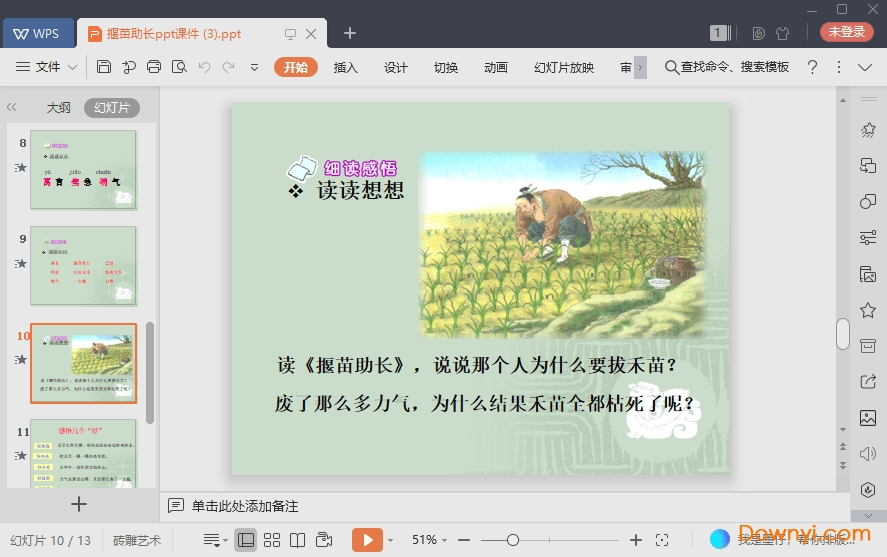The height and width of the screenshot is (557, 887).
Task: Select slide 8 thumbnail
Action: point(84,170)
